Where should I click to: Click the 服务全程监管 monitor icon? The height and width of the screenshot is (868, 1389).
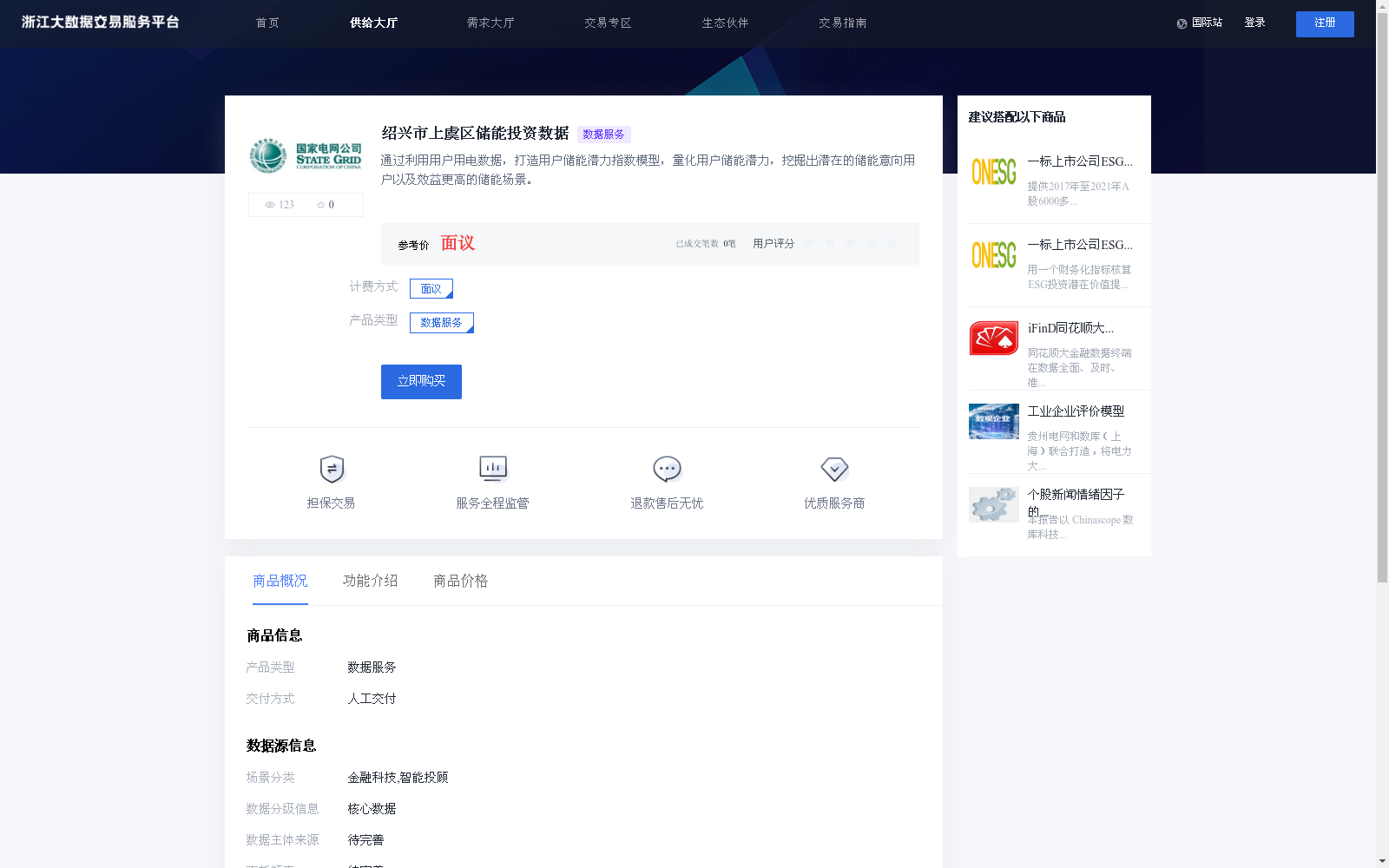point(493,470)
